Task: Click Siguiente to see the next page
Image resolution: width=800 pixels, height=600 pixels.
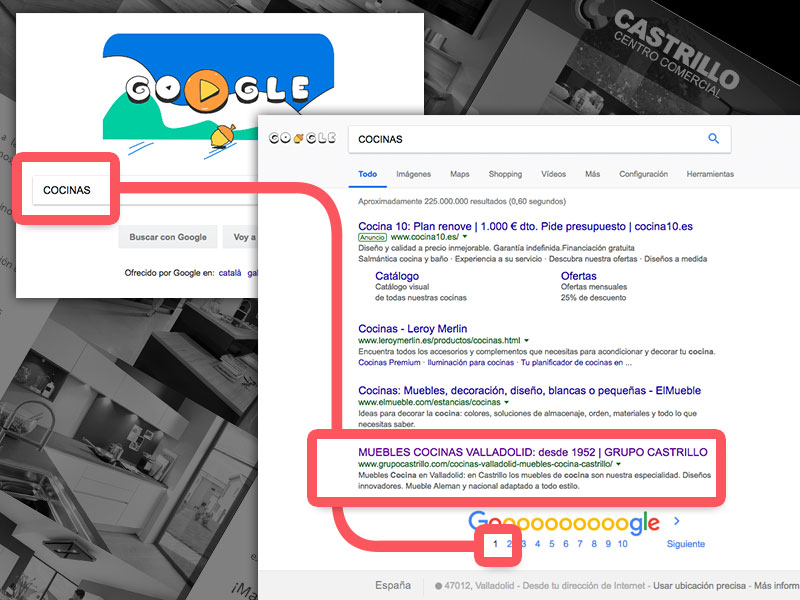Action: (x=686, y=544)
